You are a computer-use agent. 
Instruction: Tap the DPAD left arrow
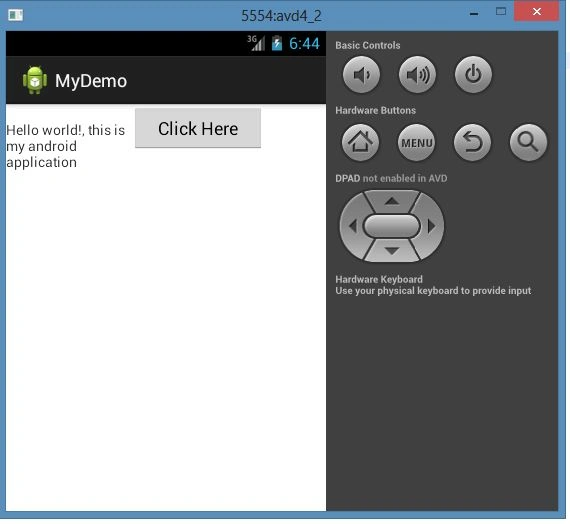tap(352, 226)
